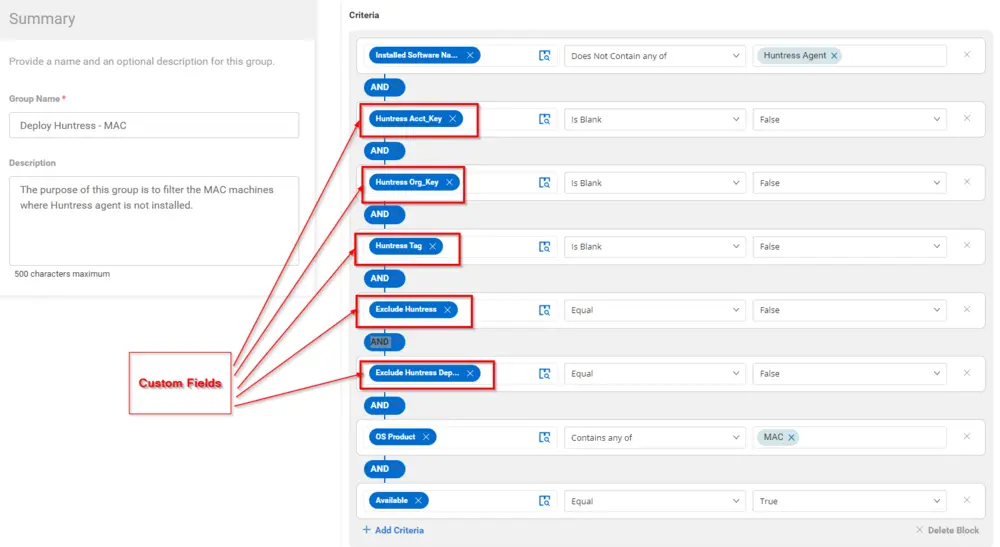Open field lookup for Exclude Huntress Dep... row

[x=544, y=374]
